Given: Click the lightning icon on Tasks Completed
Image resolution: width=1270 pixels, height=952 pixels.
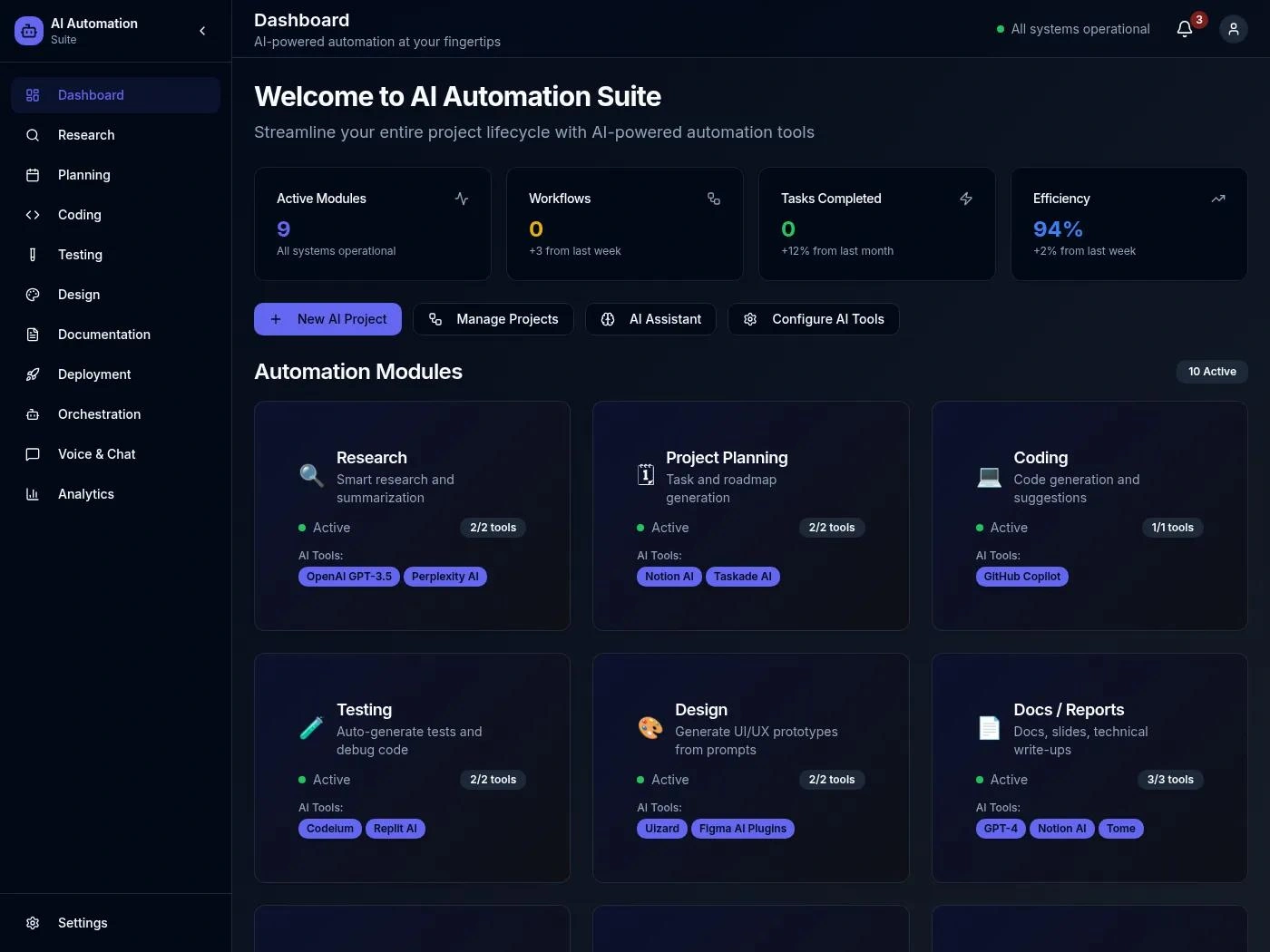Looking at the screenshot, I should 966,199.
